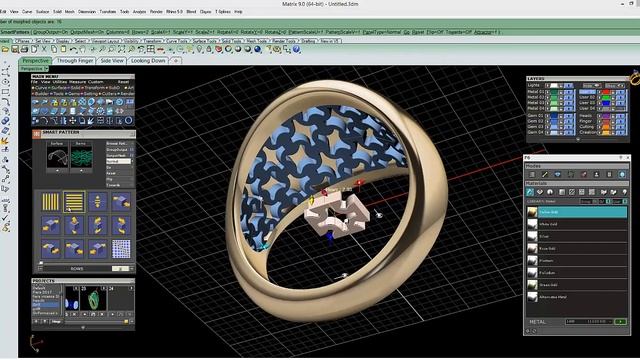Screen dimensions: 640x360
Task: Click the move cross-arrows icon in Main Menu
Action: click(72, 120)
